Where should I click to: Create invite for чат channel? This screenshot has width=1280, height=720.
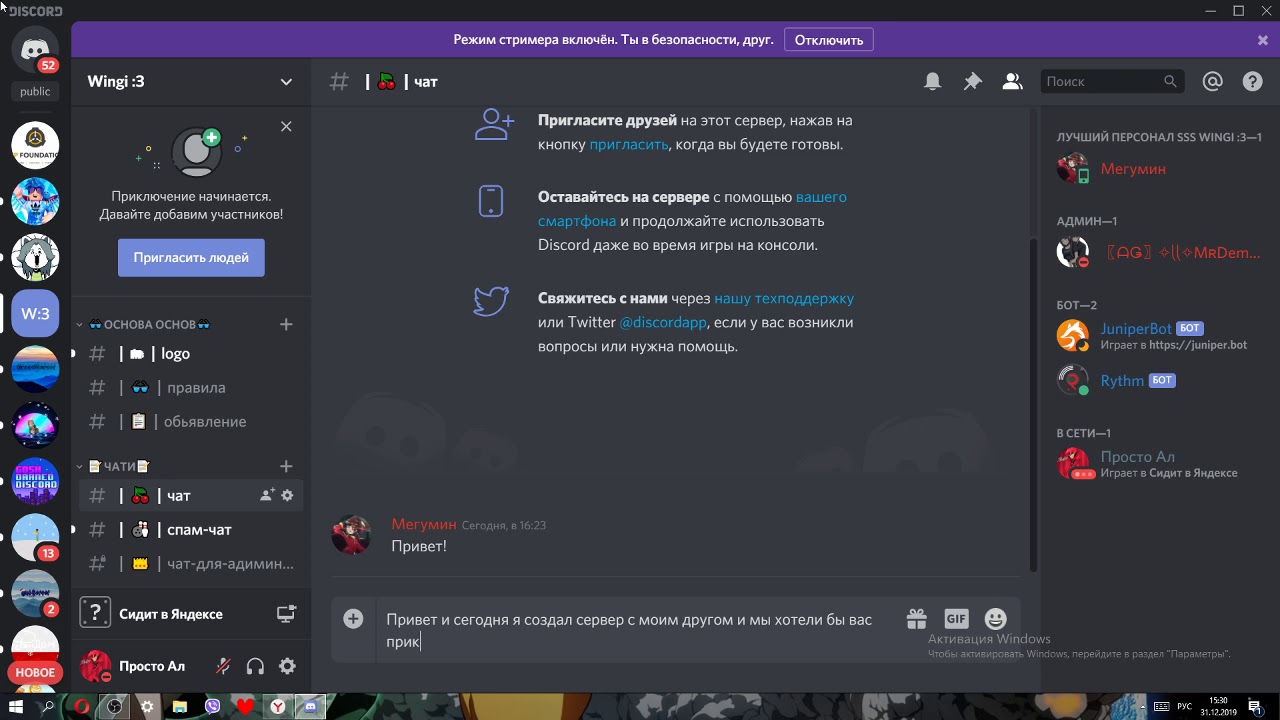point(267,495)
